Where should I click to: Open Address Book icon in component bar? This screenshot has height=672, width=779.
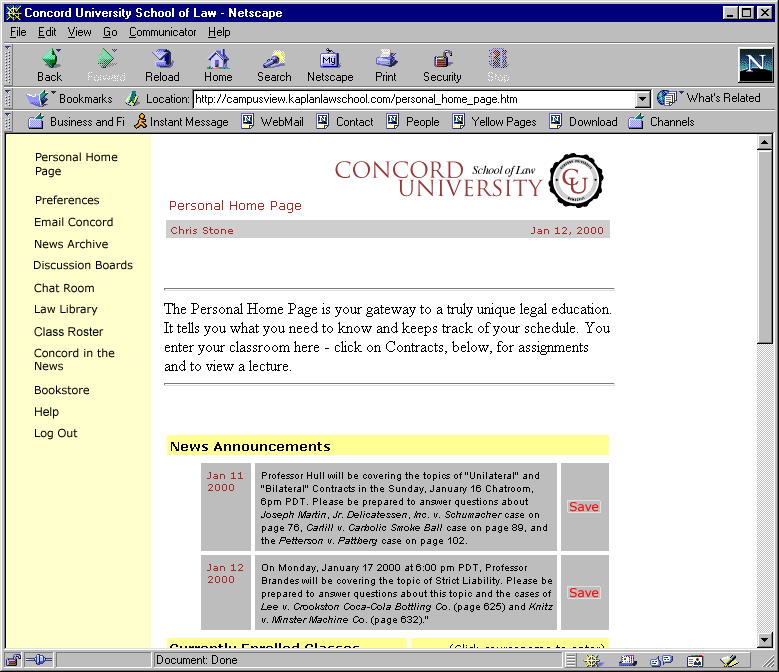[695, 661]
